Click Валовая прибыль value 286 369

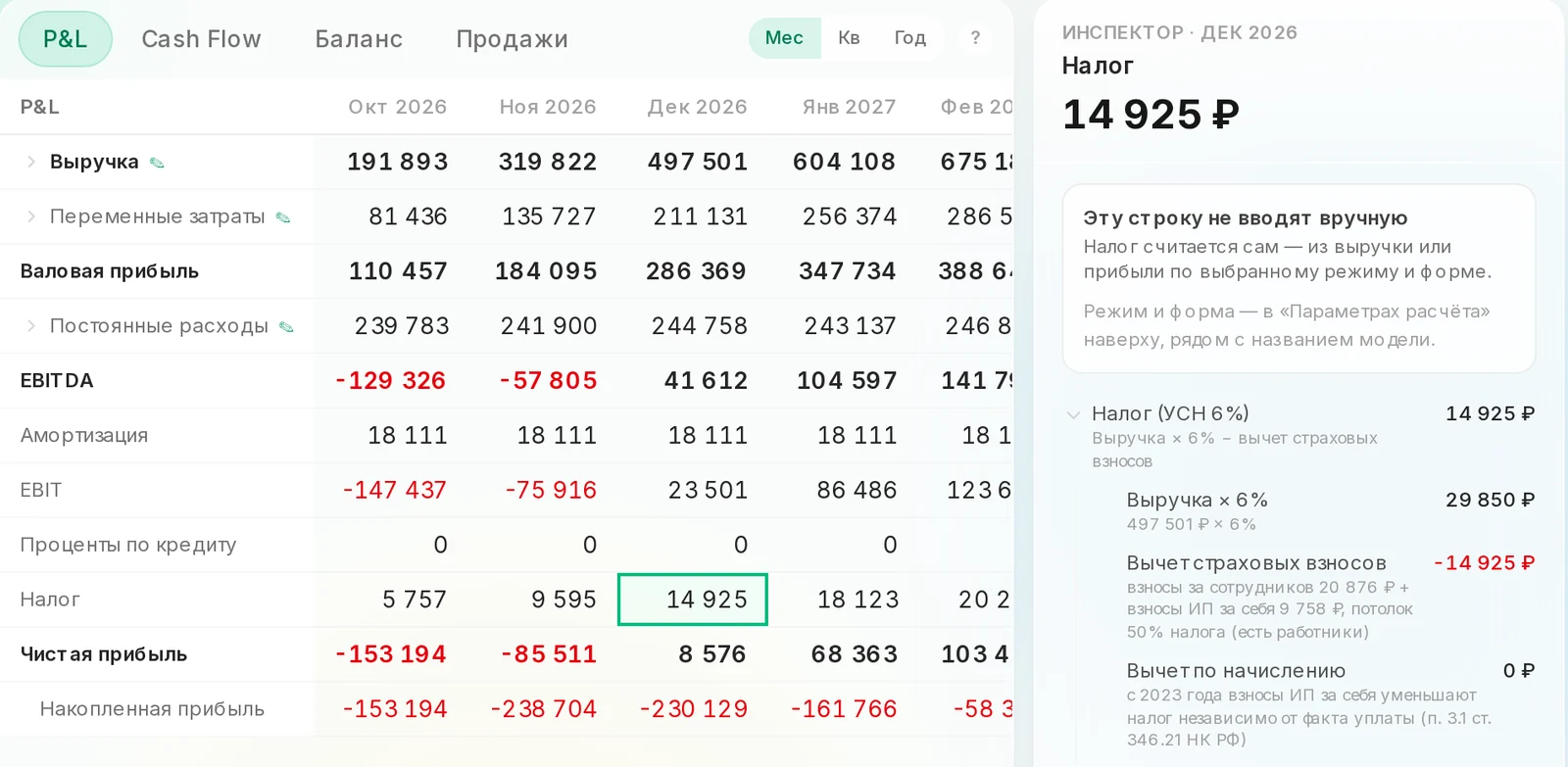(696, 271)
